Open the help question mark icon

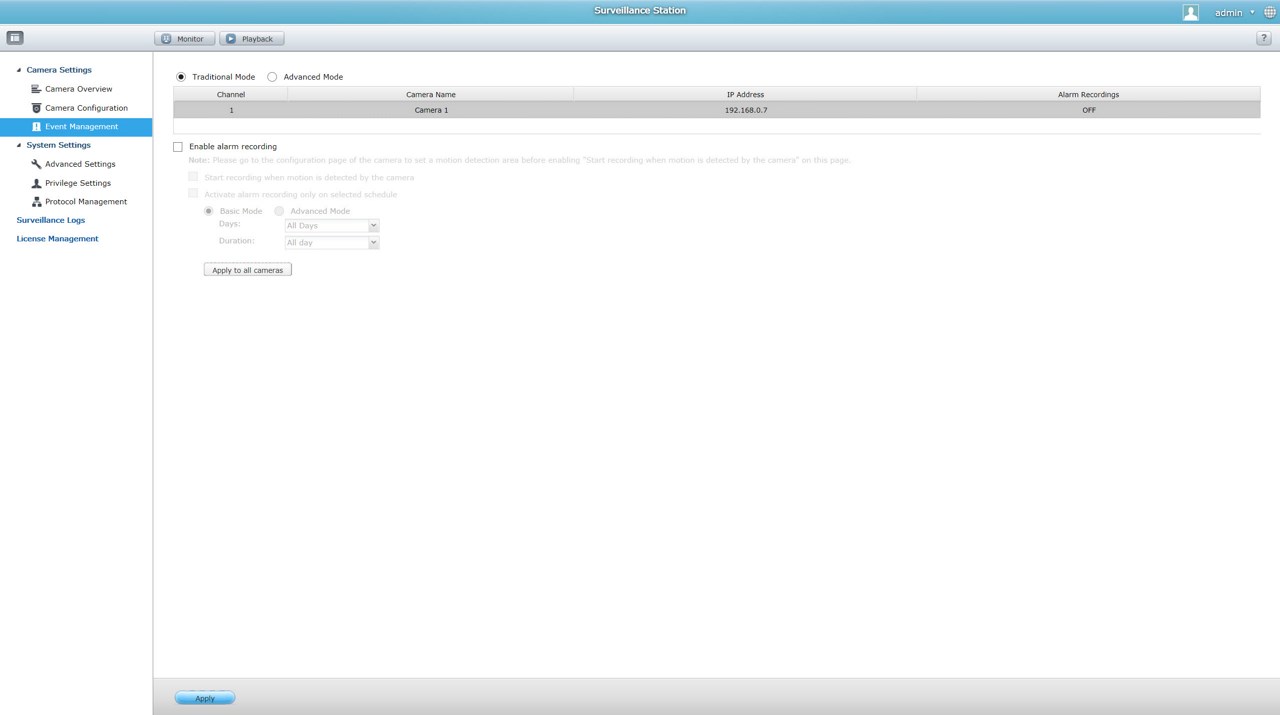(x=1264, y=38)
